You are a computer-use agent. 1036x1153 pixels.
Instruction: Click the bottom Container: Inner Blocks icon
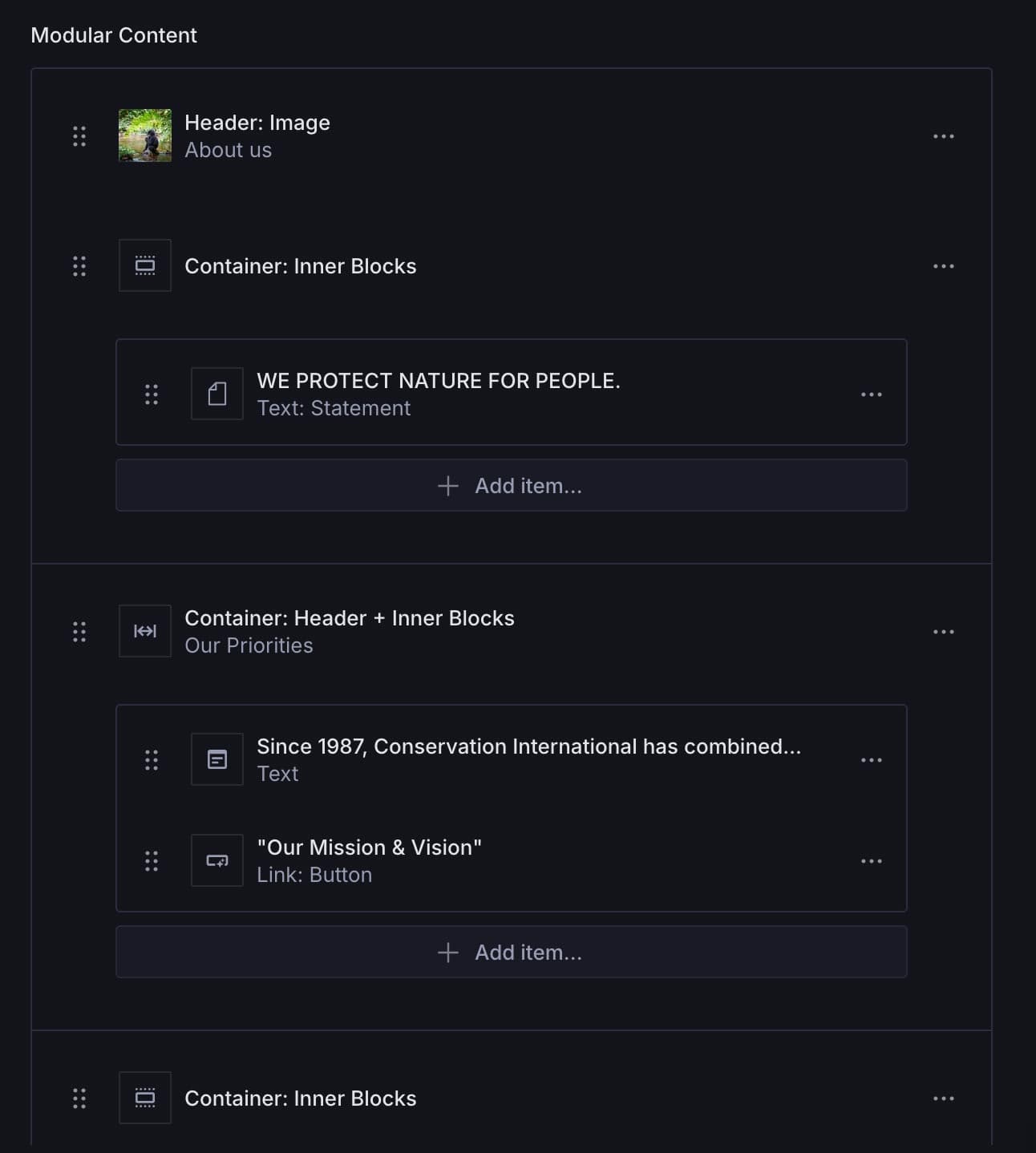[144, 1098]
